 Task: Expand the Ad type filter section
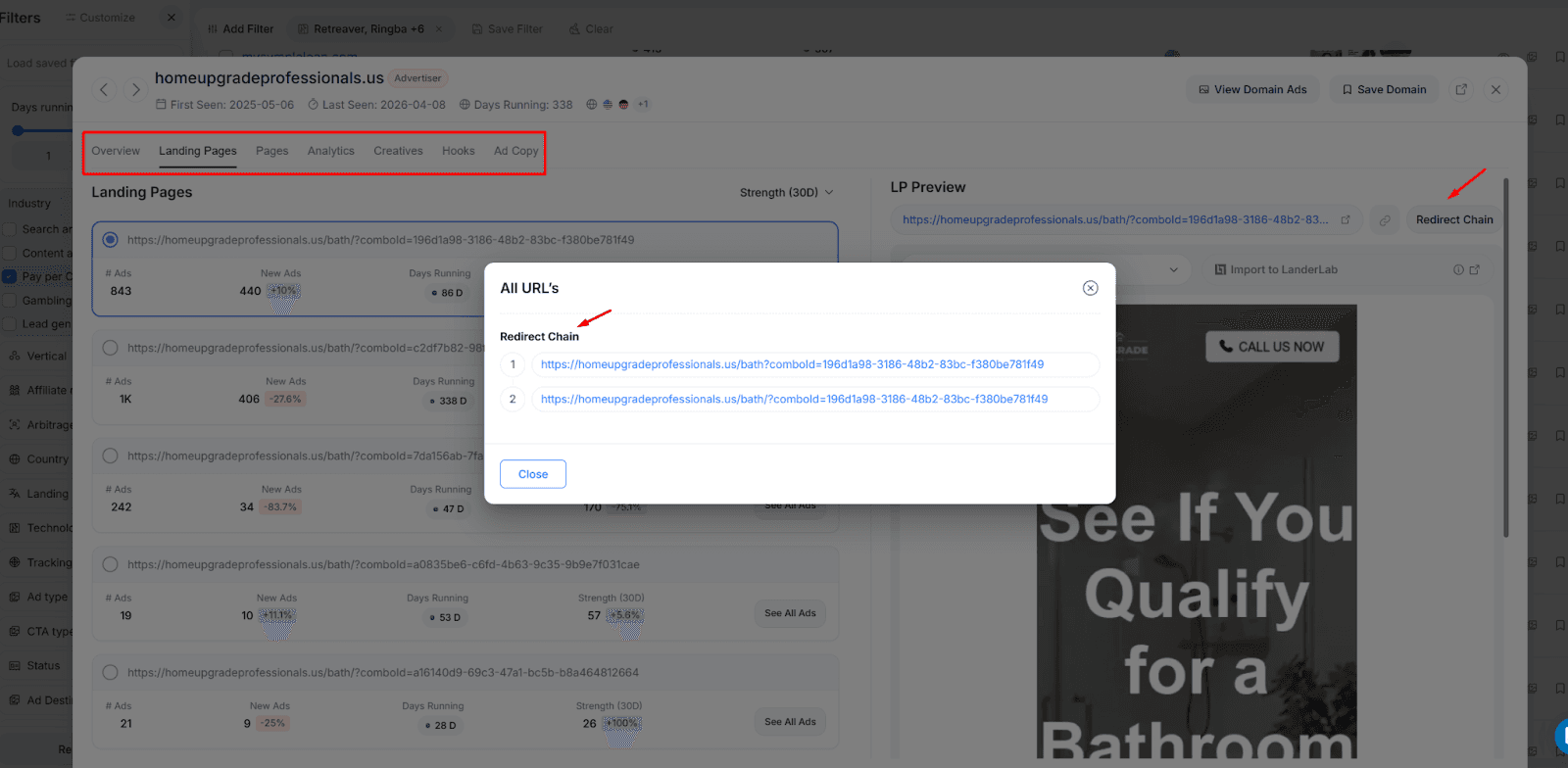37,597
